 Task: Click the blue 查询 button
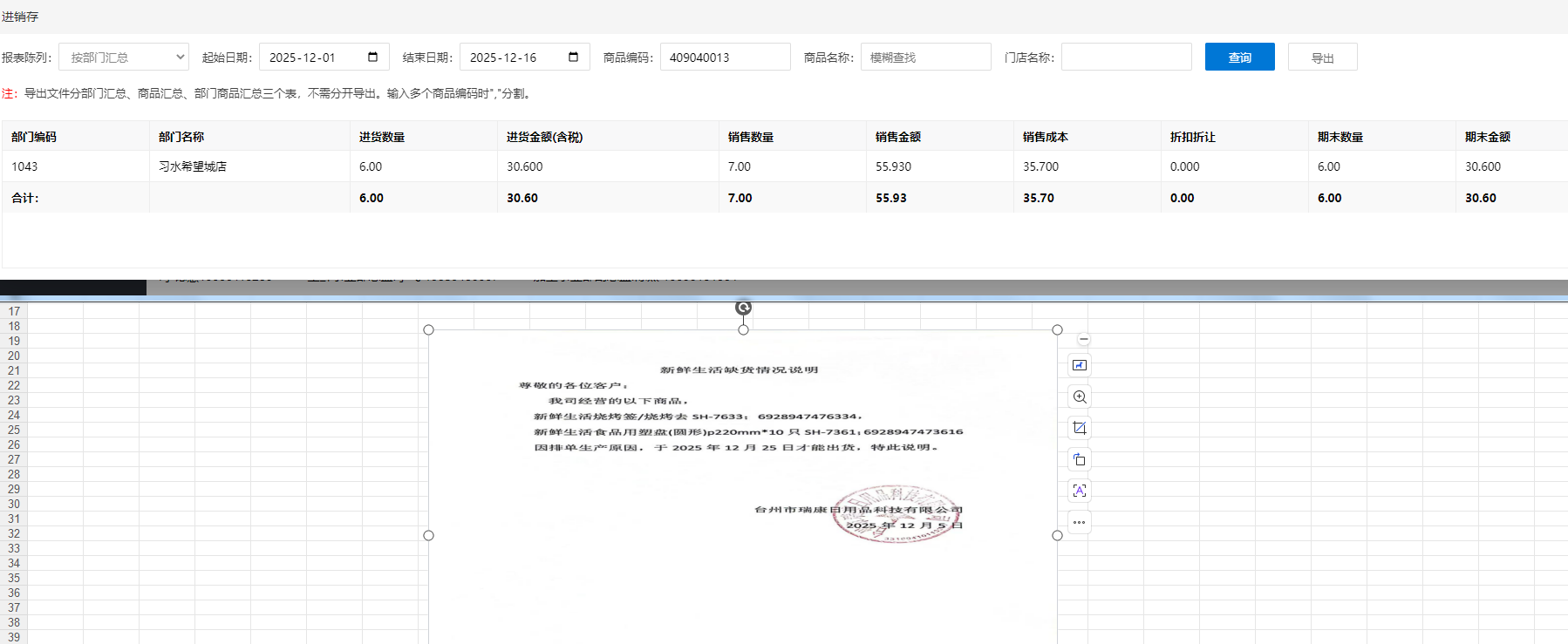(1239, 58)
